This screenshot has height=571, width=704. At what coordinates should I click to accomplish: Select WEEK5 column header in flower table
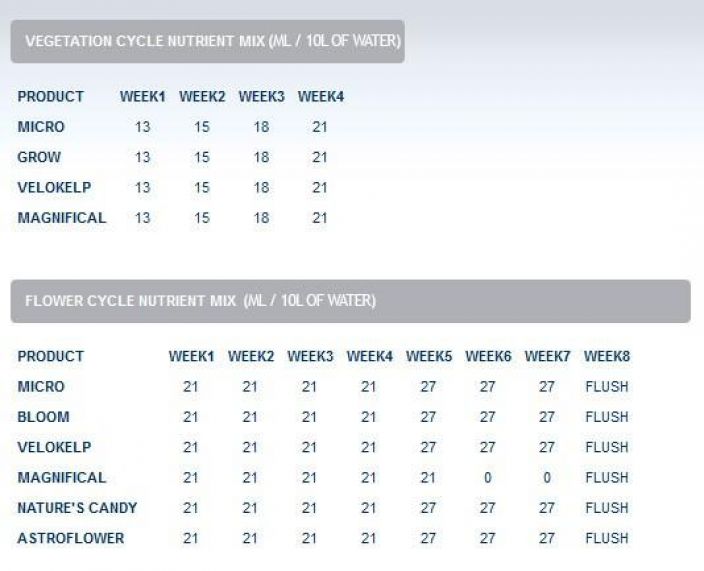[429, 356]
